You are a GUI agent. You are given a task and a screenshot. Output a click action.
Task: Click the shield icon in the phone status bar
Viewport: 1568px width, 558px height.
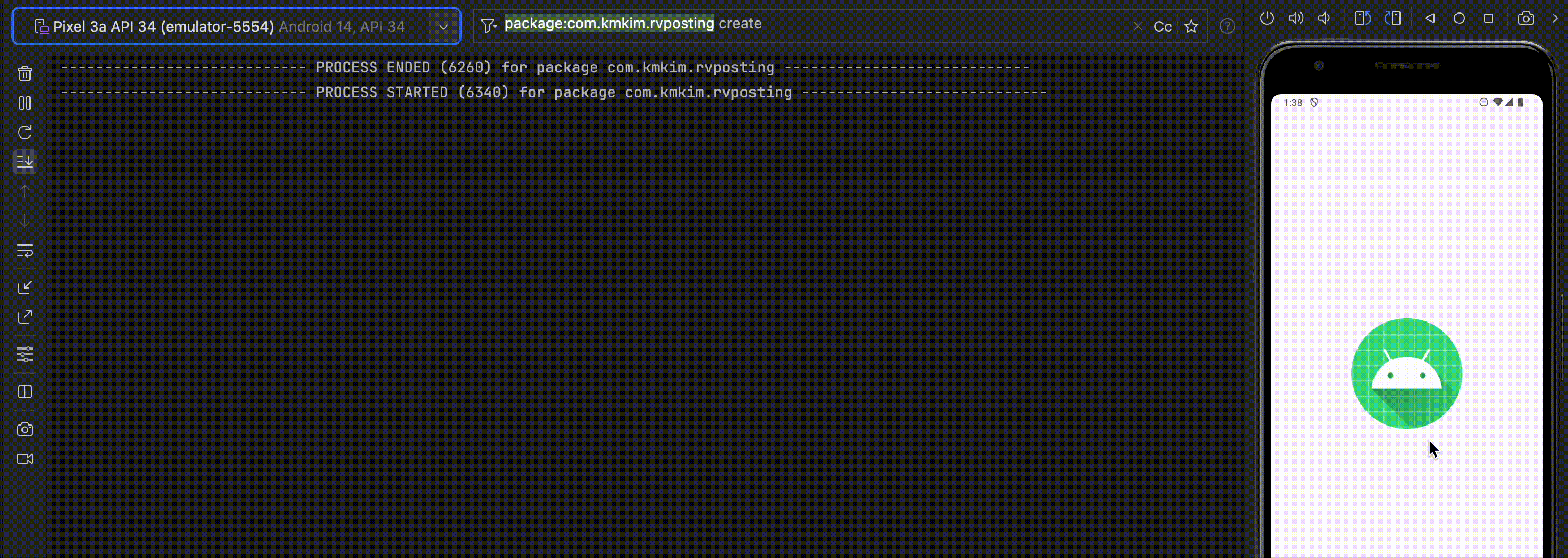1314,102
